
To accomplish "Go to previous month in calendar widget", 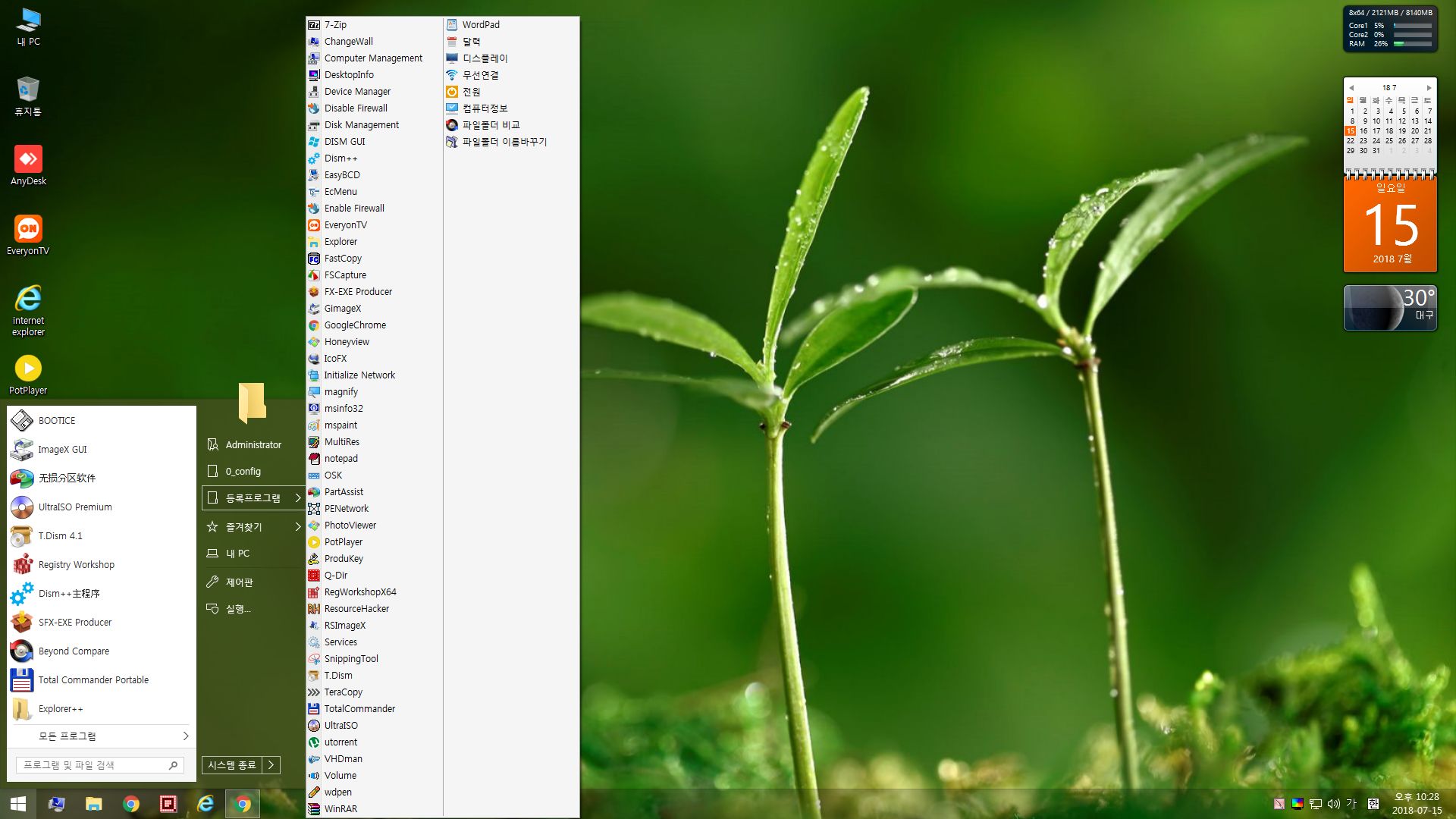I will click(1351, 88).
